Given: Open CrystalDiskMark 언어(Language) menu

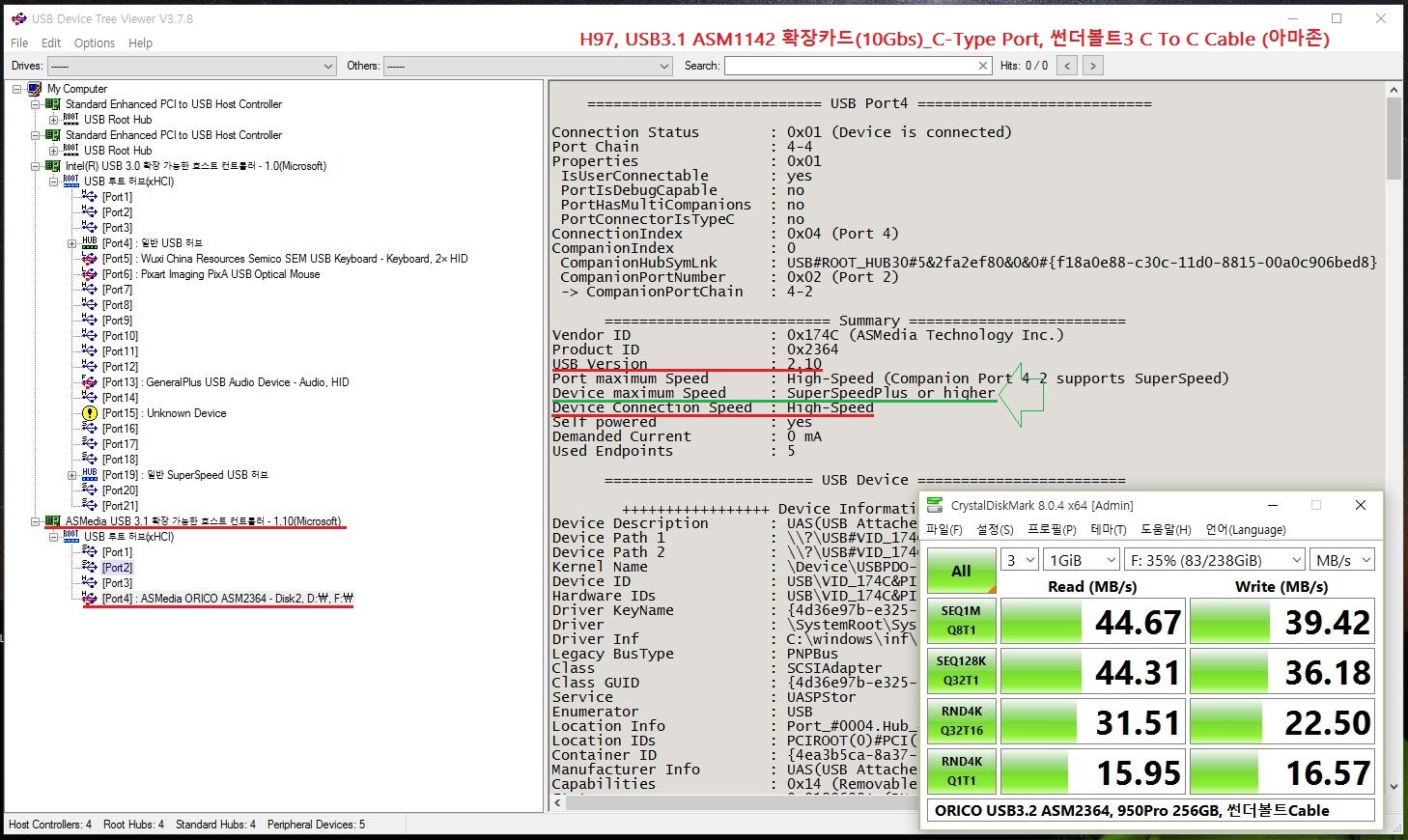Looking at the screenshot, I should (1245, 530).
